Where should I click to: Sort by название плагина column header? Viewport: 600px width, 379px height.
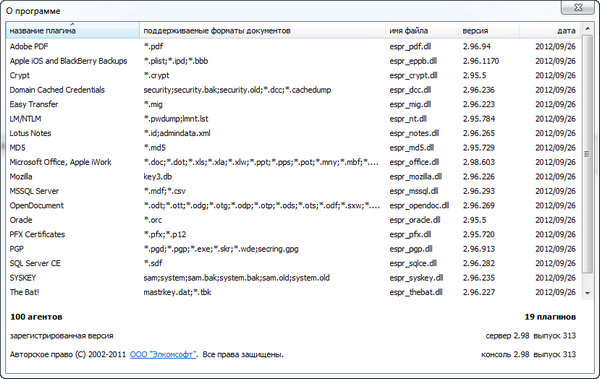pos(73,31)
